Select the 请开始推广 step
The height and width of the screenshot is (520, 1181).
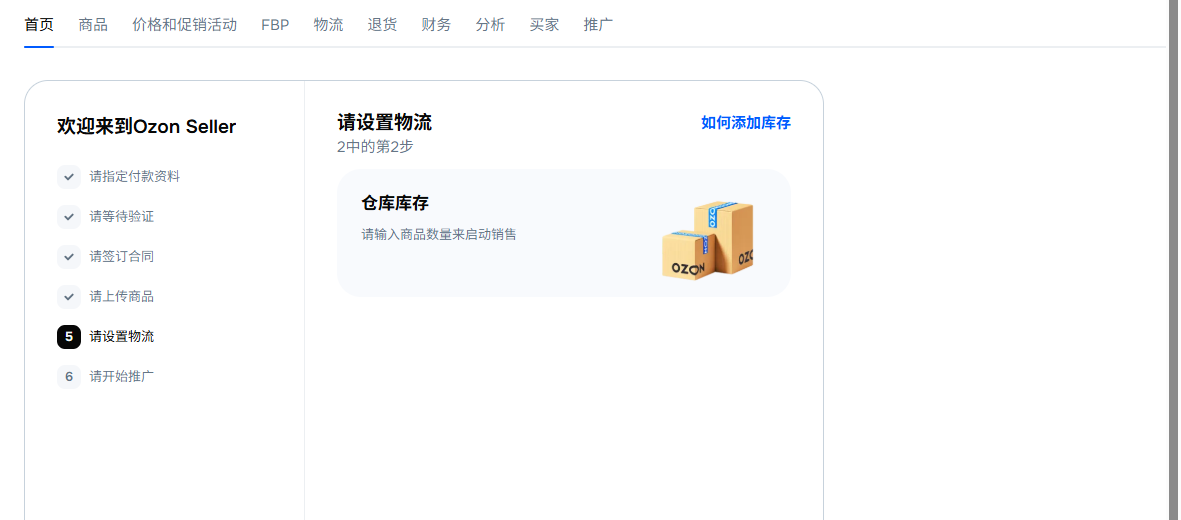coord(122,377)
